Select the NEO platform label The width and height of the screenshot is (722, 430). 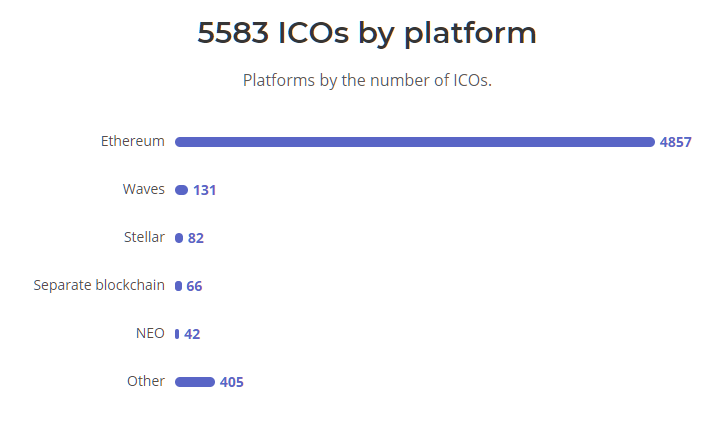tap(150, 333)
